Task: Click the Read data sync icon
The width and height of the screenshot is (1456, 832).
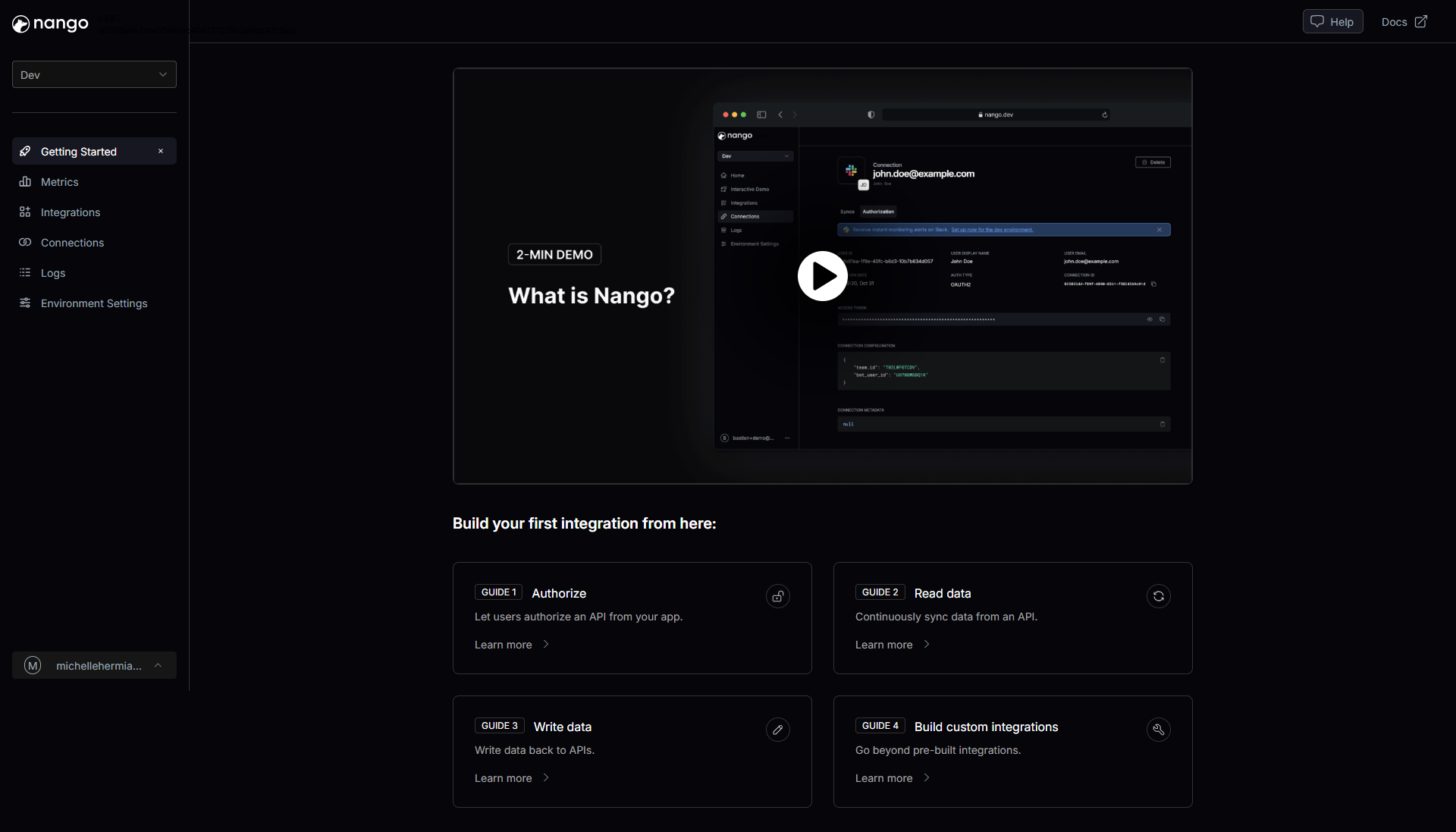Action: pyautogui.click(x=1158, y=596)
